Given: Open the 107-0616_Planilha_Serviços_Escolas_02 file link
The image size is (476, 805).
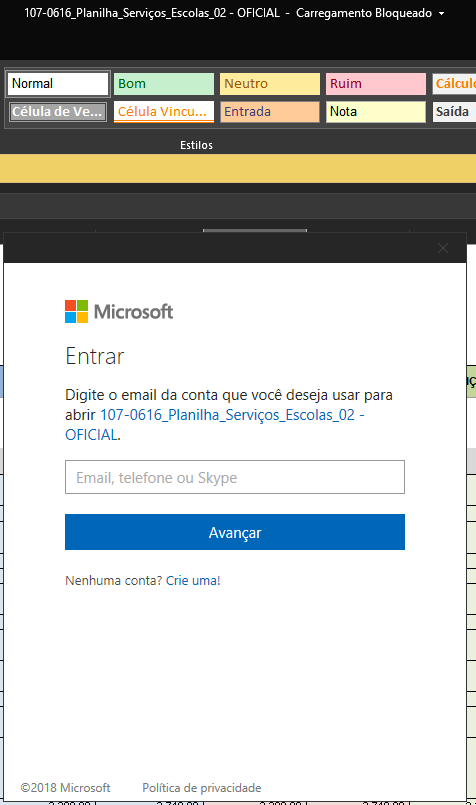Looking at the screenshot, I should [x=215, y=425].
